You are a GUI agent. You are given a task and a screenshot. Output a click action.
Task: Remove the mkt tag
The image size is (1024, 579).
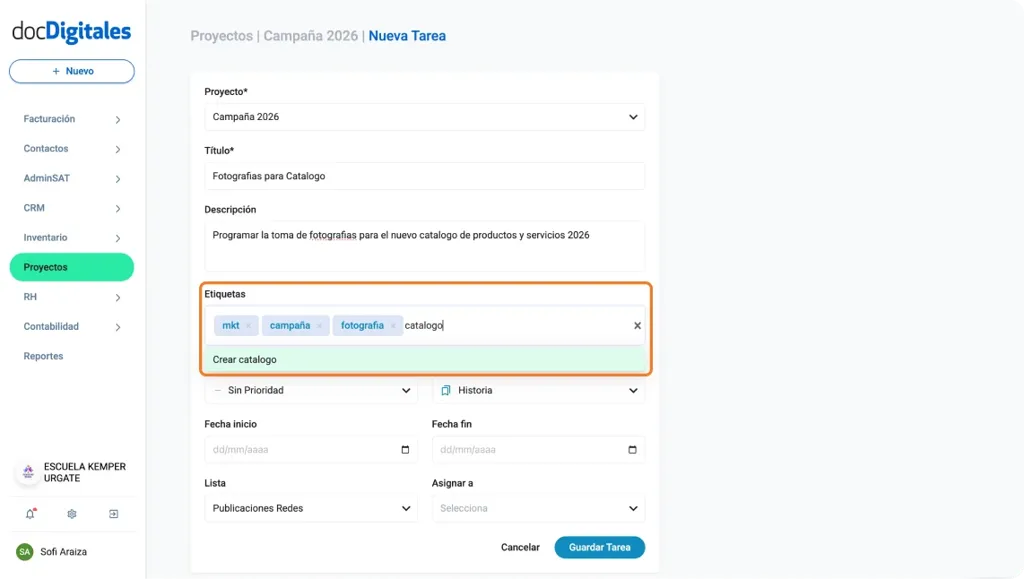(x=248, y=324)
